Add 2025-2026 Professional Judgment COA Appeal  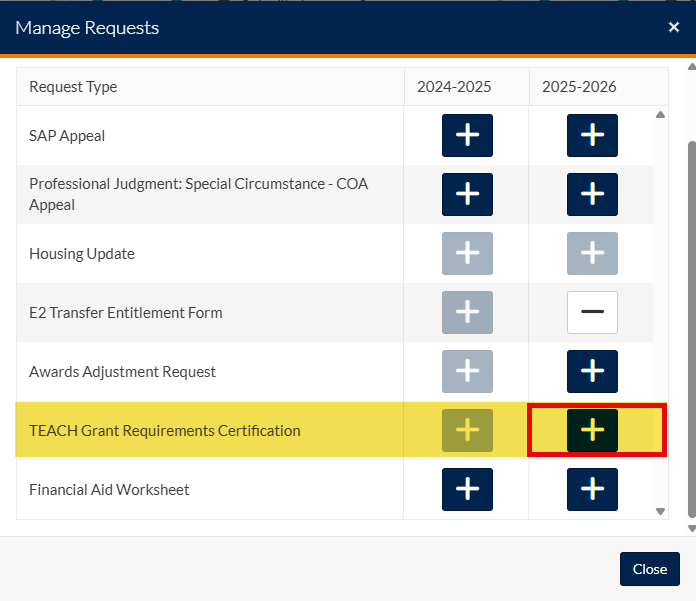(x=592, y=194)
